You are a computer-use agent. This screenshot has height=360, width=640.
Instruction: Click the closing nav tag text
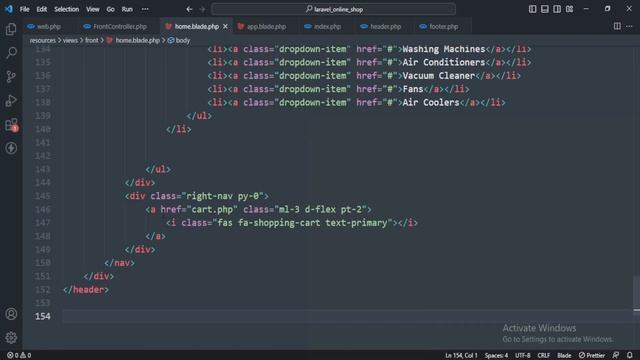(x=119, y=263)
